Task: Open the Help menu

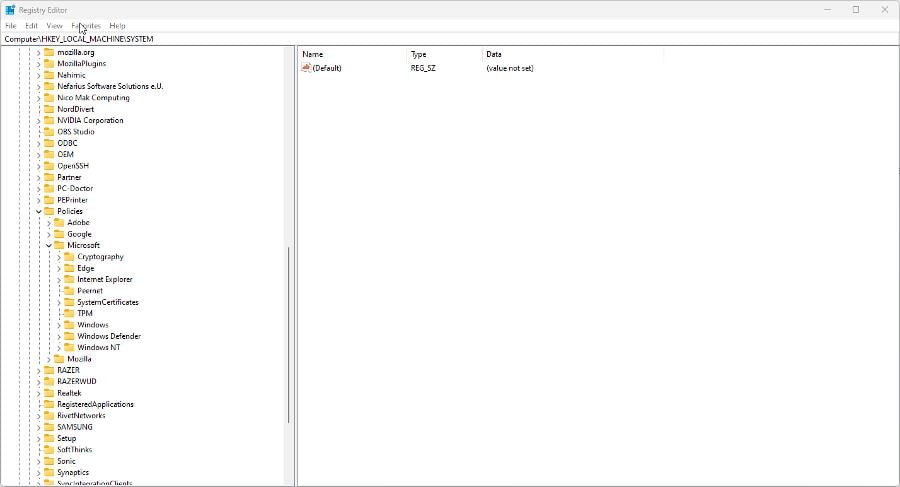Action: pos(117,26)
